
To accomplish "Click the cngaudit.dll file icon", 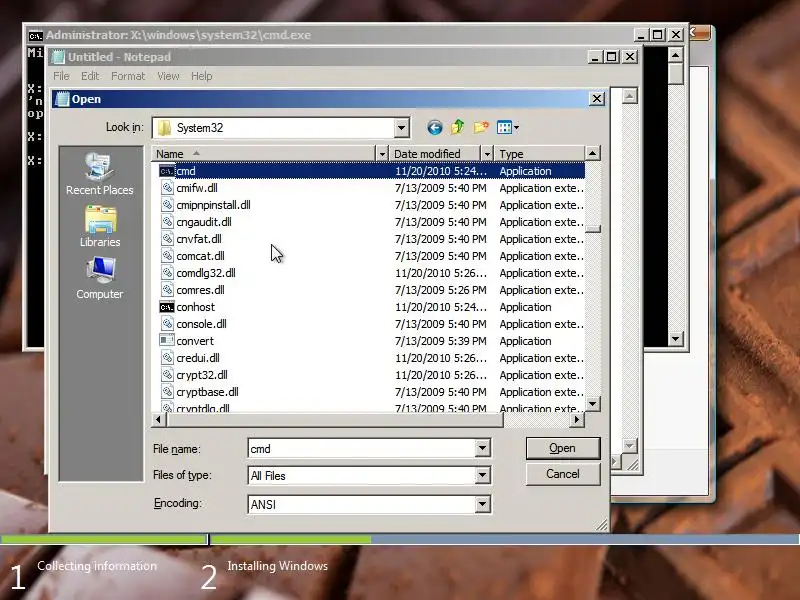I will (x=167, y=222).
